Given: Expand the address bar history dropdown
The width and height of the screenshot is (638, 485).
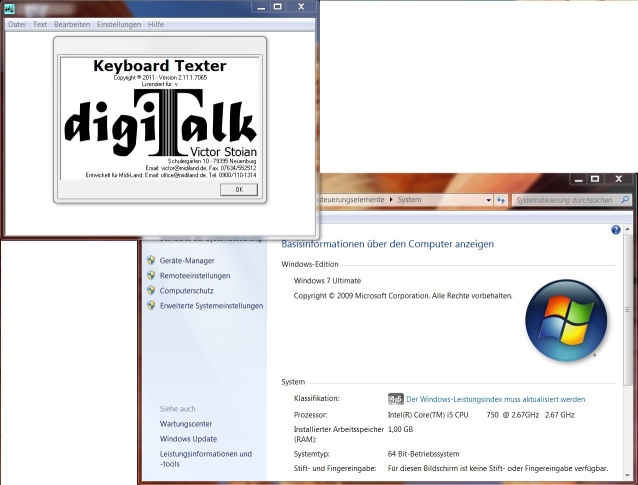Looking at the screenshot, I should point(488,200).
